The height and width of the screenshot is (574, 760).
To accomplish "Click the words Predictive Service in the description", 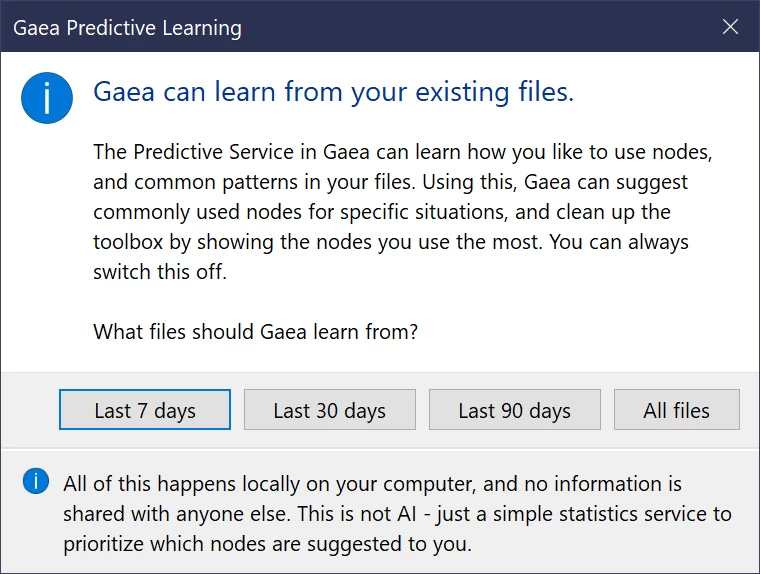I will pyautogui.click(x=214, y=152).
